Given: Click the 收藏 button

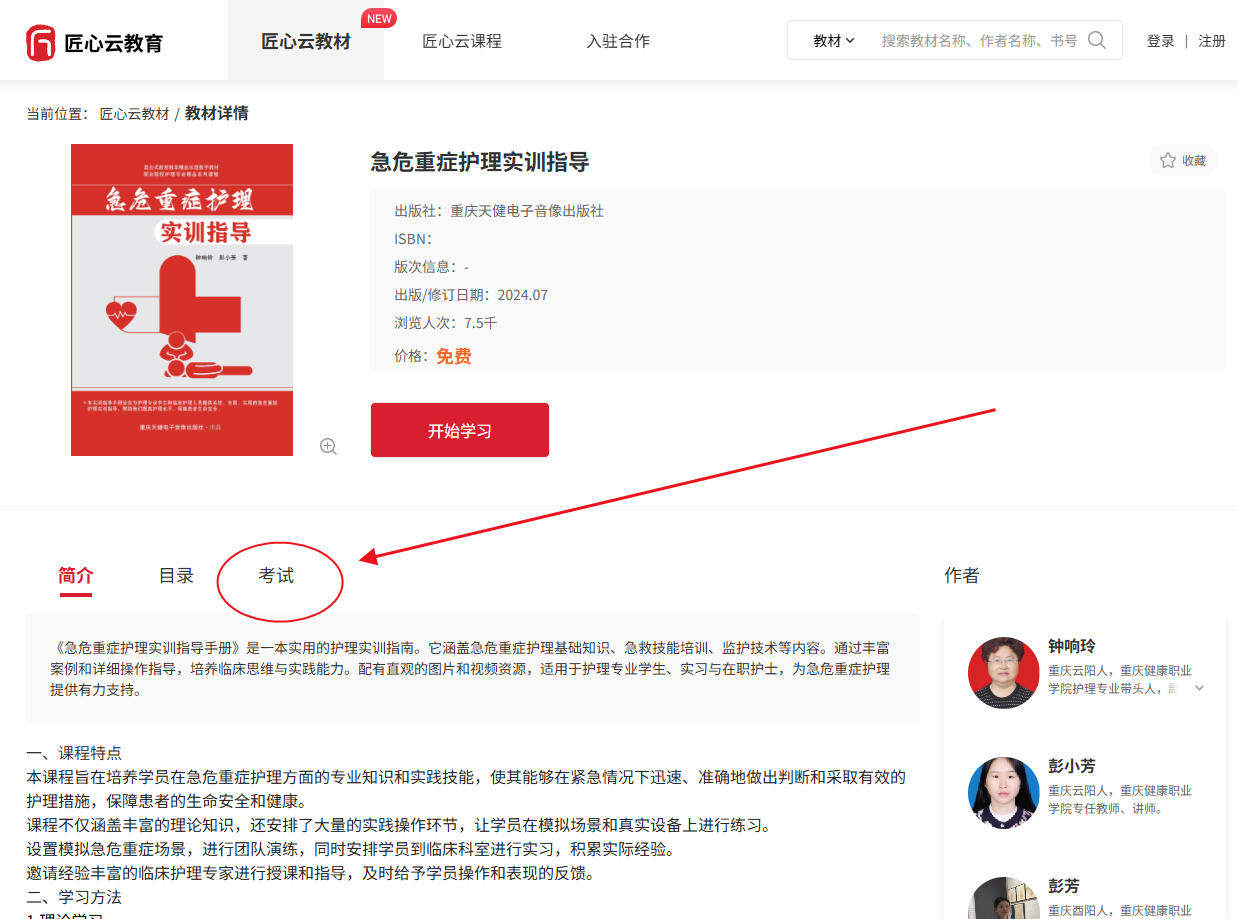Looking at the screenshot, I should (1183, 160).
